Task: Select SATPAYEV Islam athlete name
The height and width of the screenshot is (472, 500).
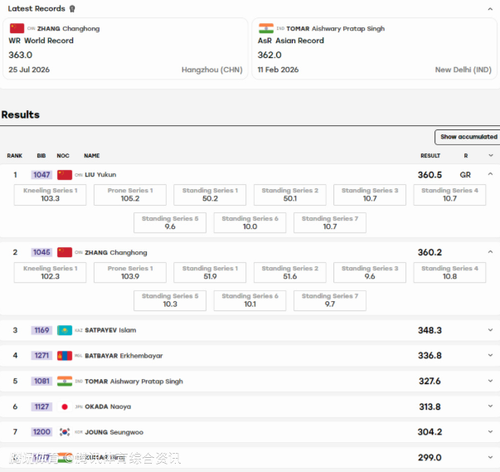Action: [110, 330]
